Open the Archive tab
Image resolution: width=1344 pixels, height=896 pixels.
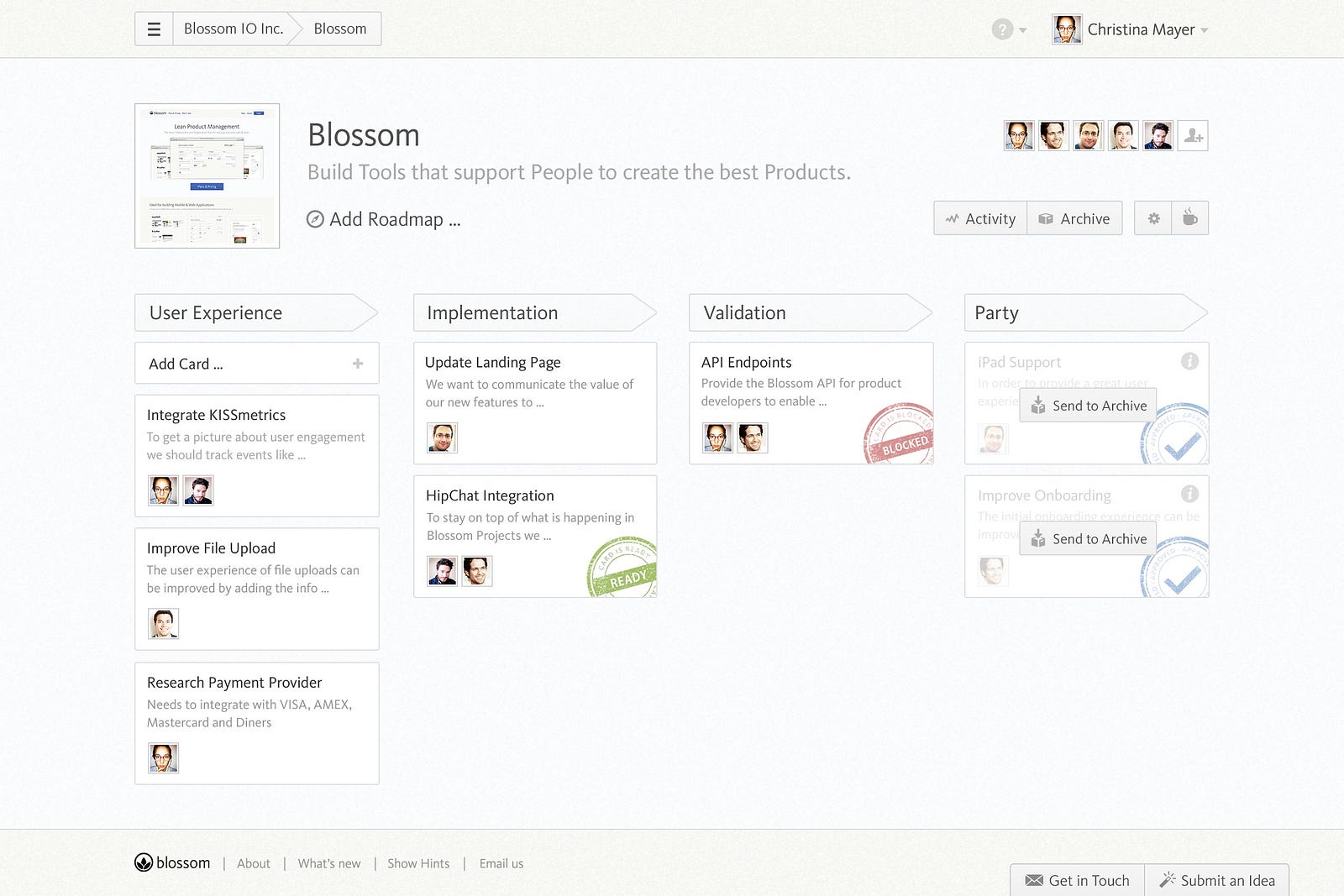(x=1074, y=218)
